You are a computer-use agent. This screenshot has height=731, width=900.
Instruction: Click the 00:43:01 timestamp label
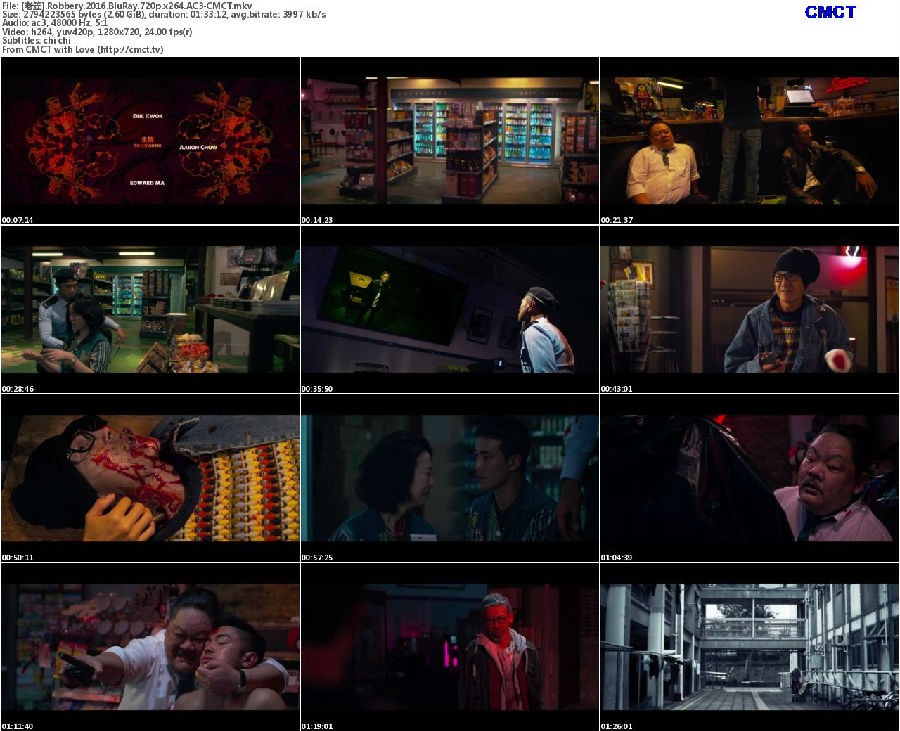(616, 388)
